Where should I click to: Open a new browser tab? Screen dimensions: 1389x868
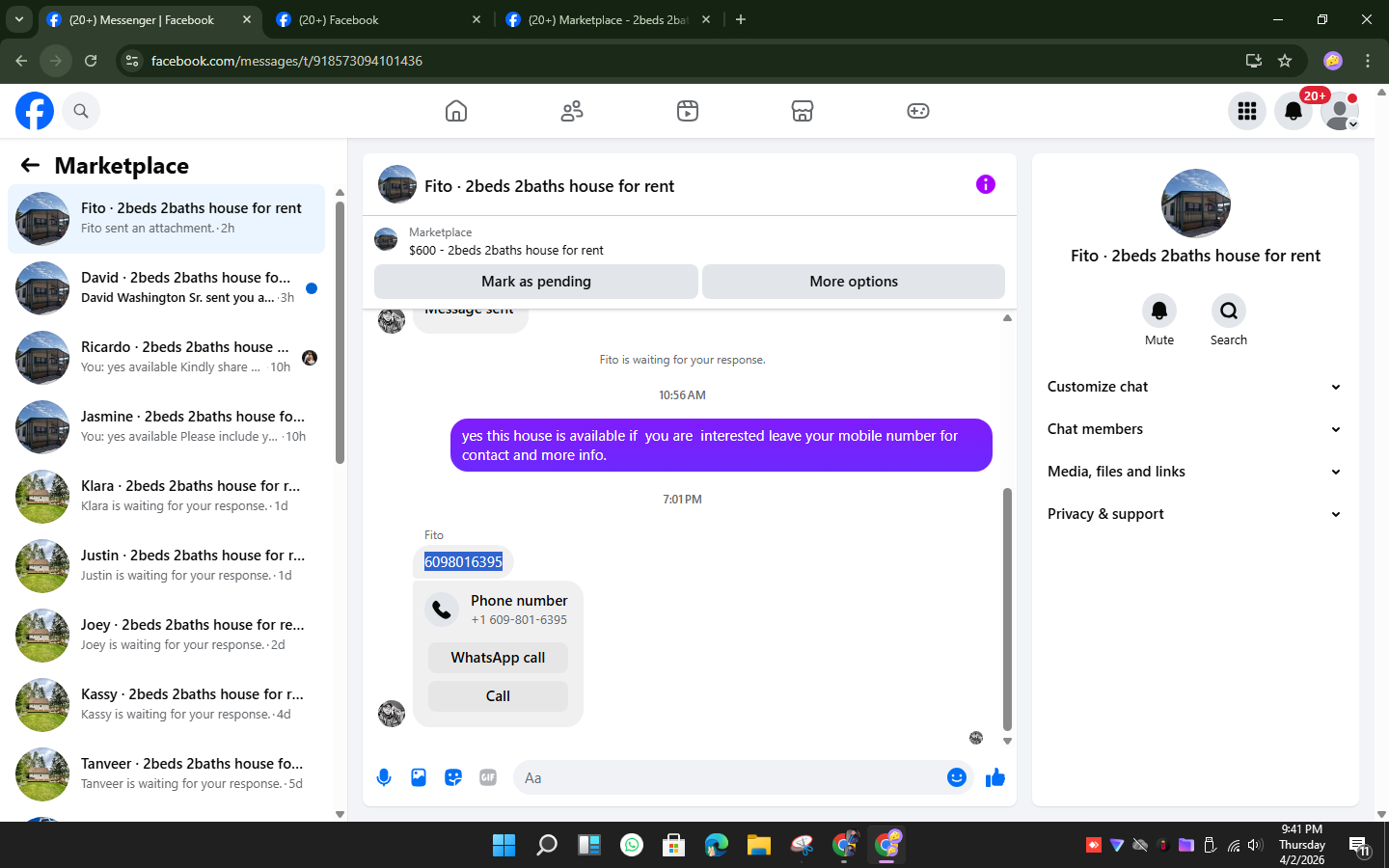[x=741, y=19]
